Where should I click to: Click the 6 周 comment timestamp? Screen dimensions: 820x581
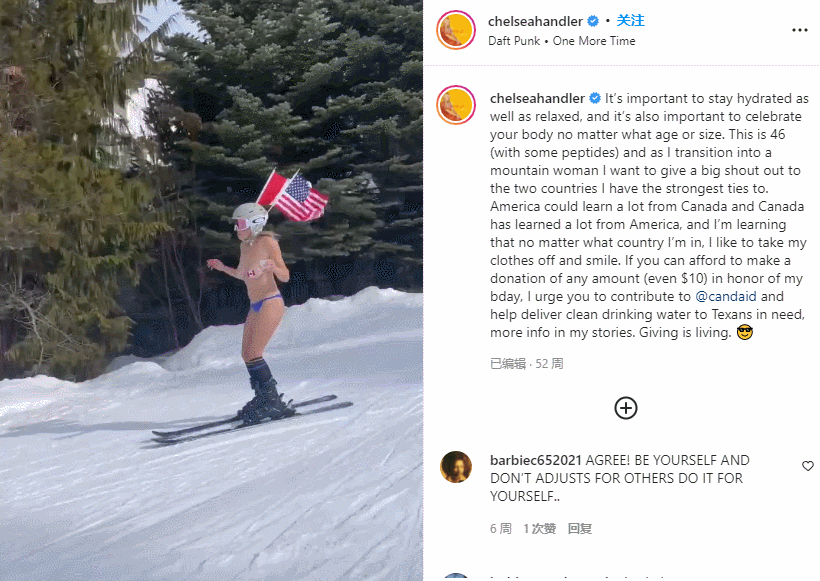pyautogui.click(x=500, y=529)
